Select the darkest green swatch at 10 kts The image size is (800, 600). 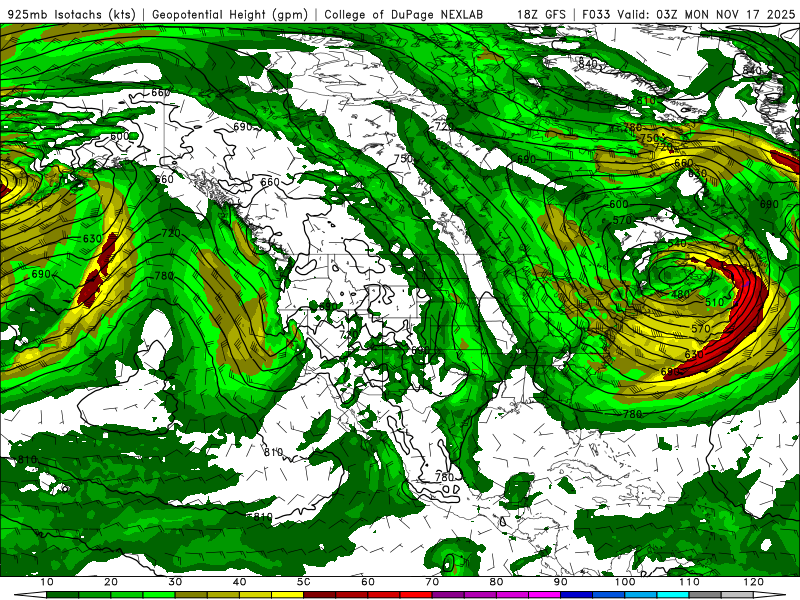(x=62, y=594)
